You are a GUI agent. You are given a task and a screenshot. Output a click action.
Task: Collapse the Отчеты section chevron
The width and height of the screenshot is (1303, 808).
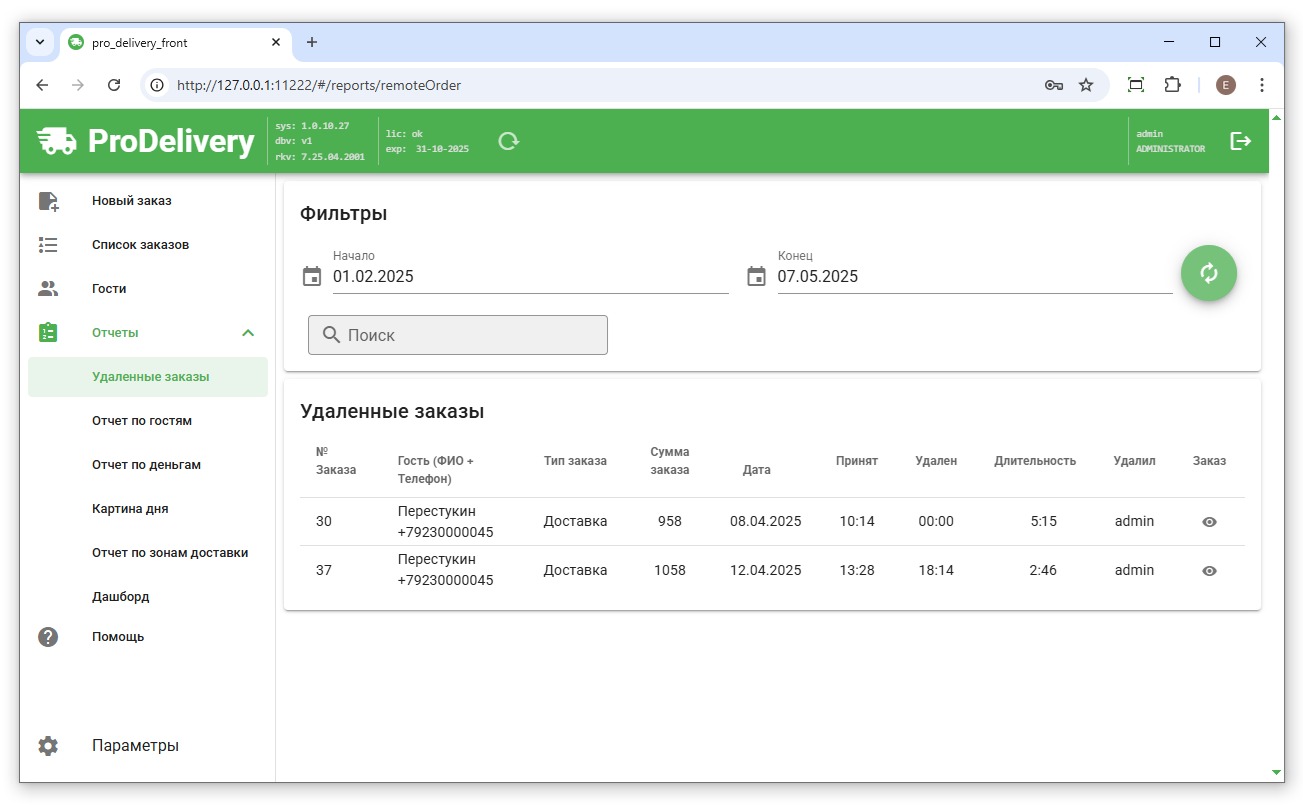pos(248,333)
